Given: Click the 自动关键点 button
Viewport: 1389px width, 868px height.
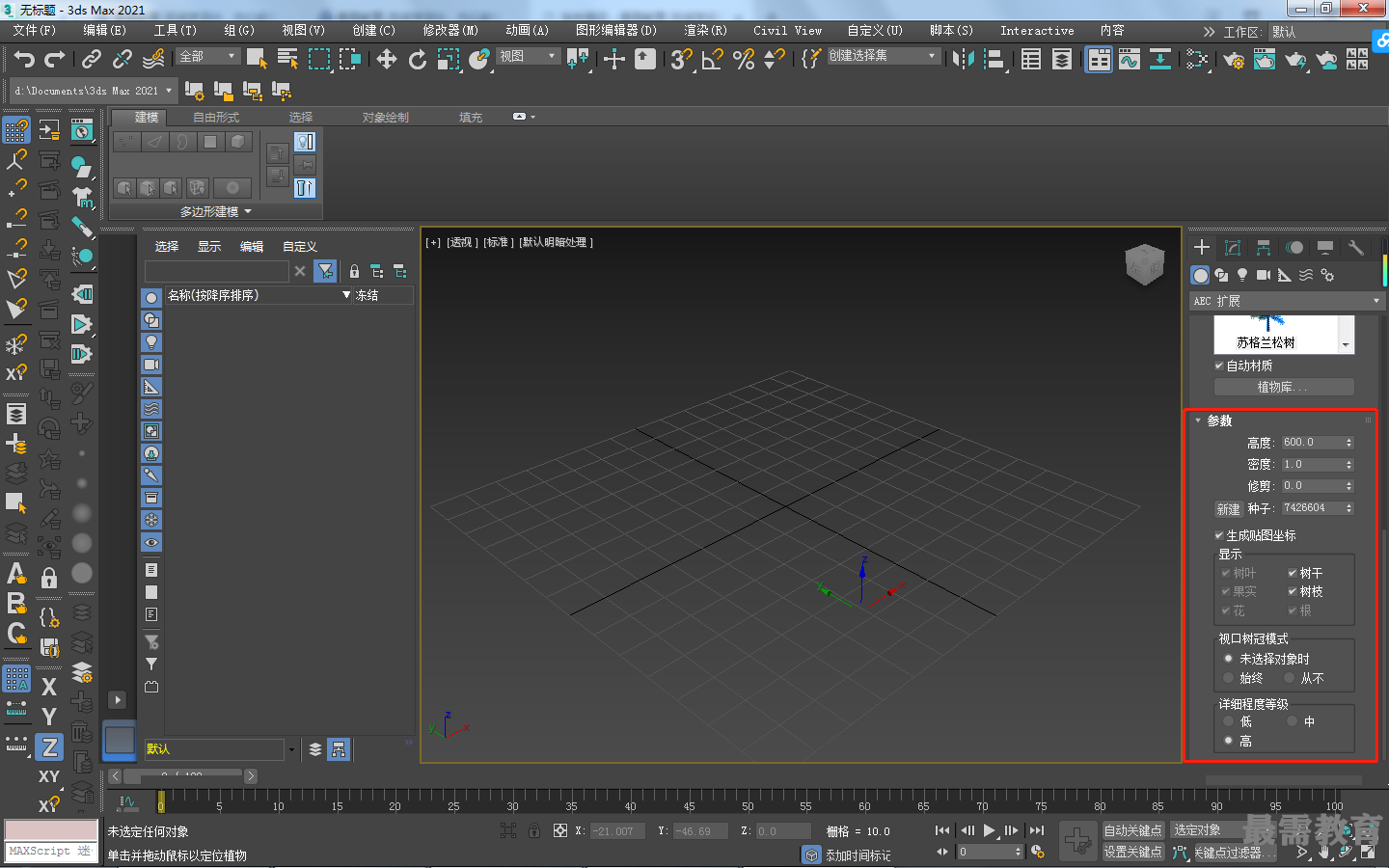Looking at the screenshot, I should point(1132,830).
